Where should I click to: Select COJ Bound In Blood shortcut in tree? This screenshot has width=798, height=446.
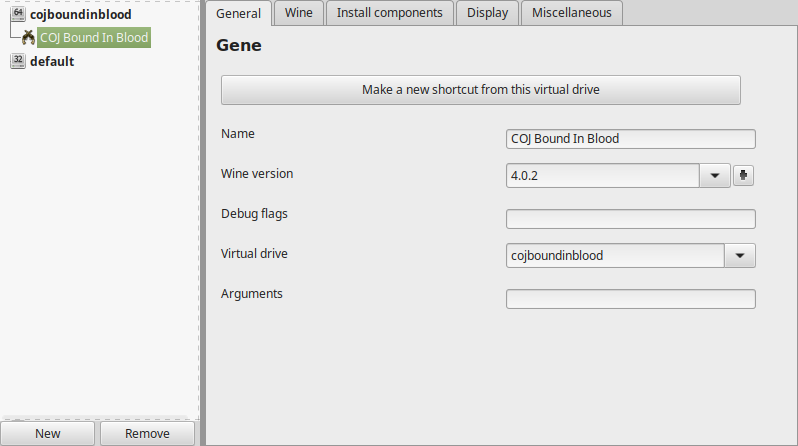(x=94, y=38)
